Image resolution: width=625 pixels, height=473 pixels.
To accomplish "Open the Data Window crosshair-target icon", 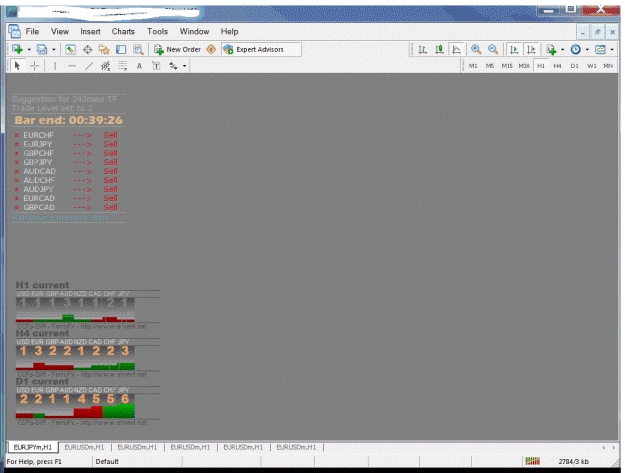I will [x=87, y=49].
